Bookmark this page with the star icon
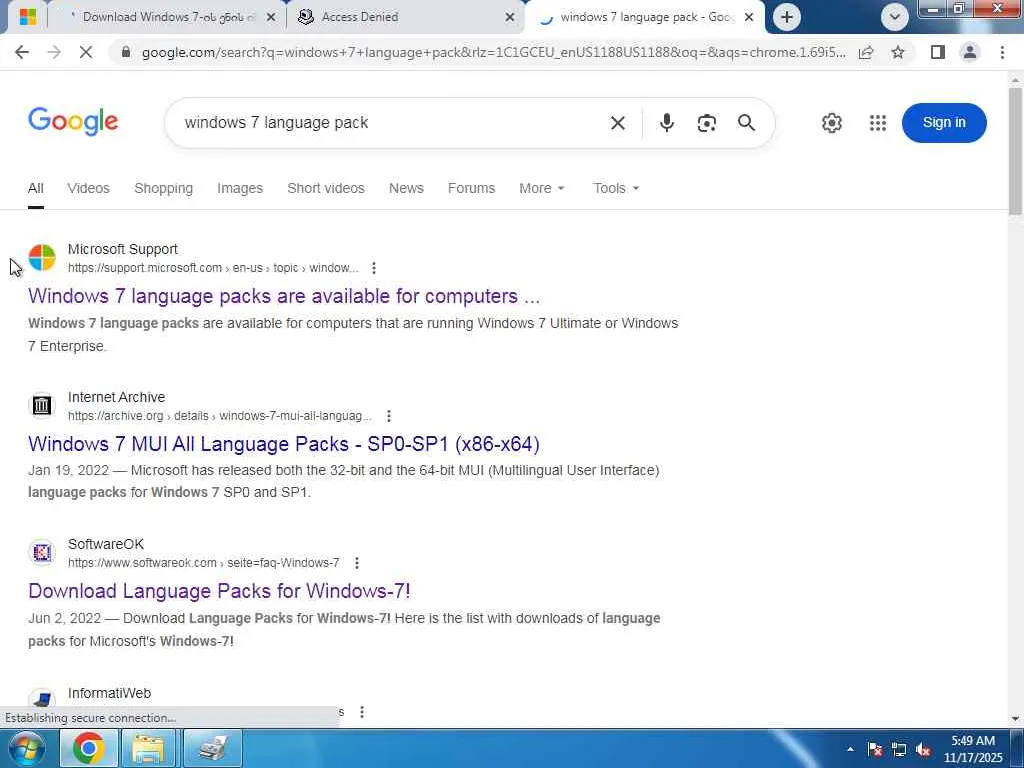The height and width of the screenshot is (768, 1024). 898,52
